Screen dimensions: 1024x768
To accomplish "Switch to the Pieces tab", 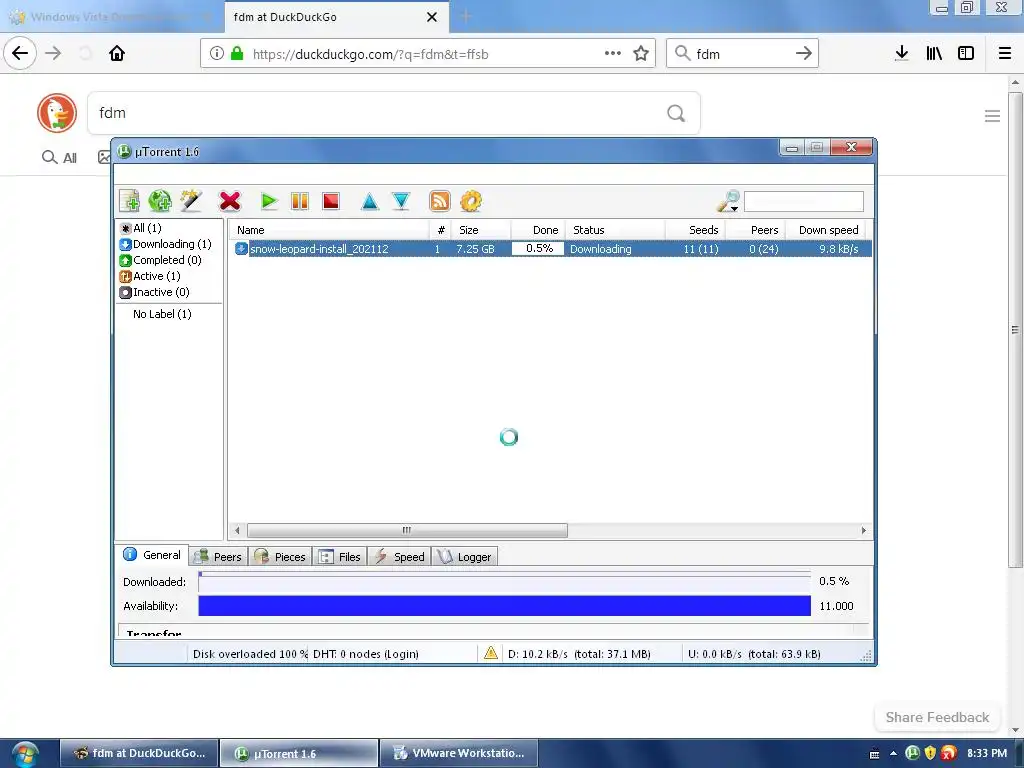I will (x=280, y=557).
